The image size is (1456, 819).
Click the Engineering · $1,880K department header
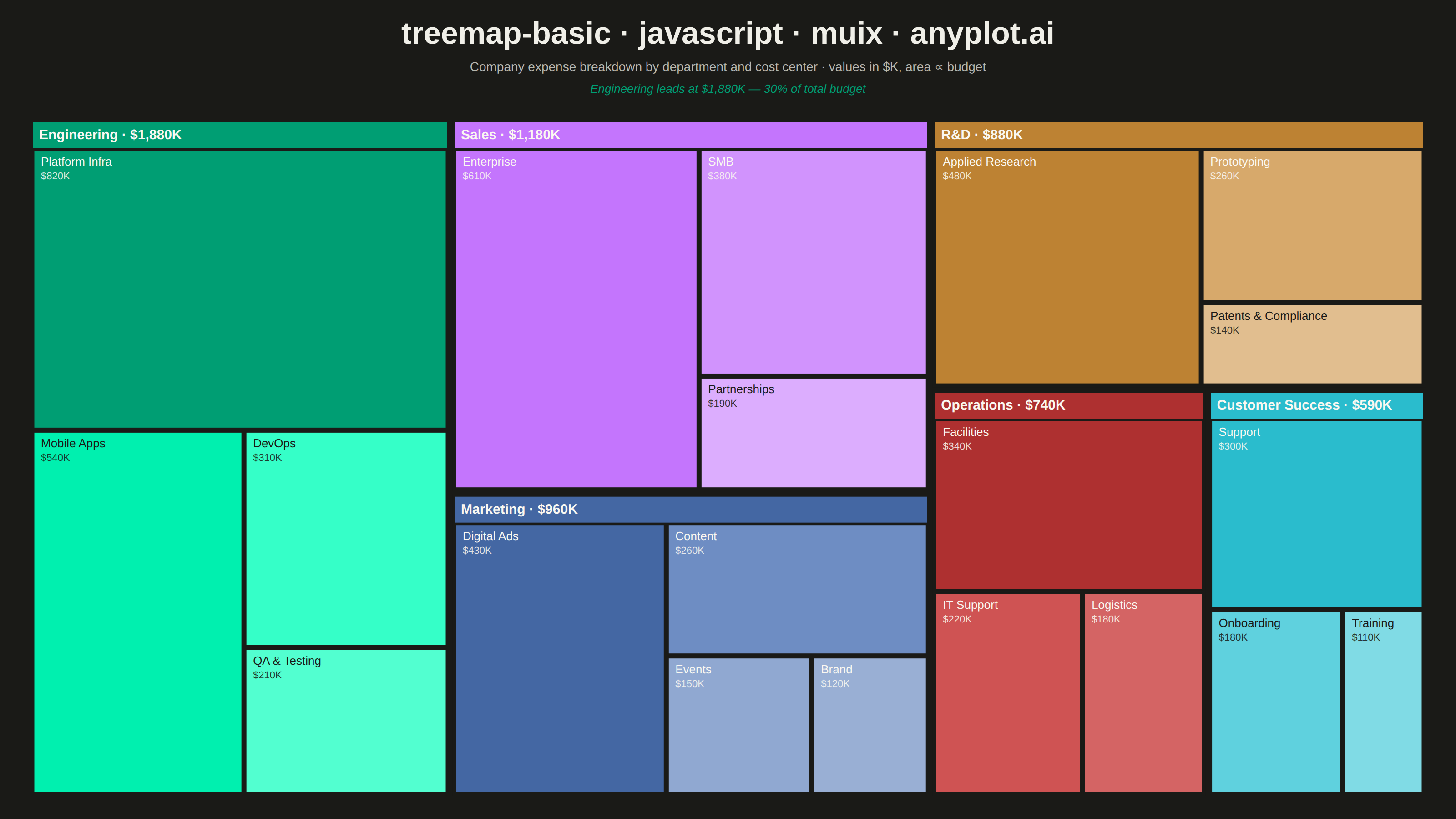point(240,135)
